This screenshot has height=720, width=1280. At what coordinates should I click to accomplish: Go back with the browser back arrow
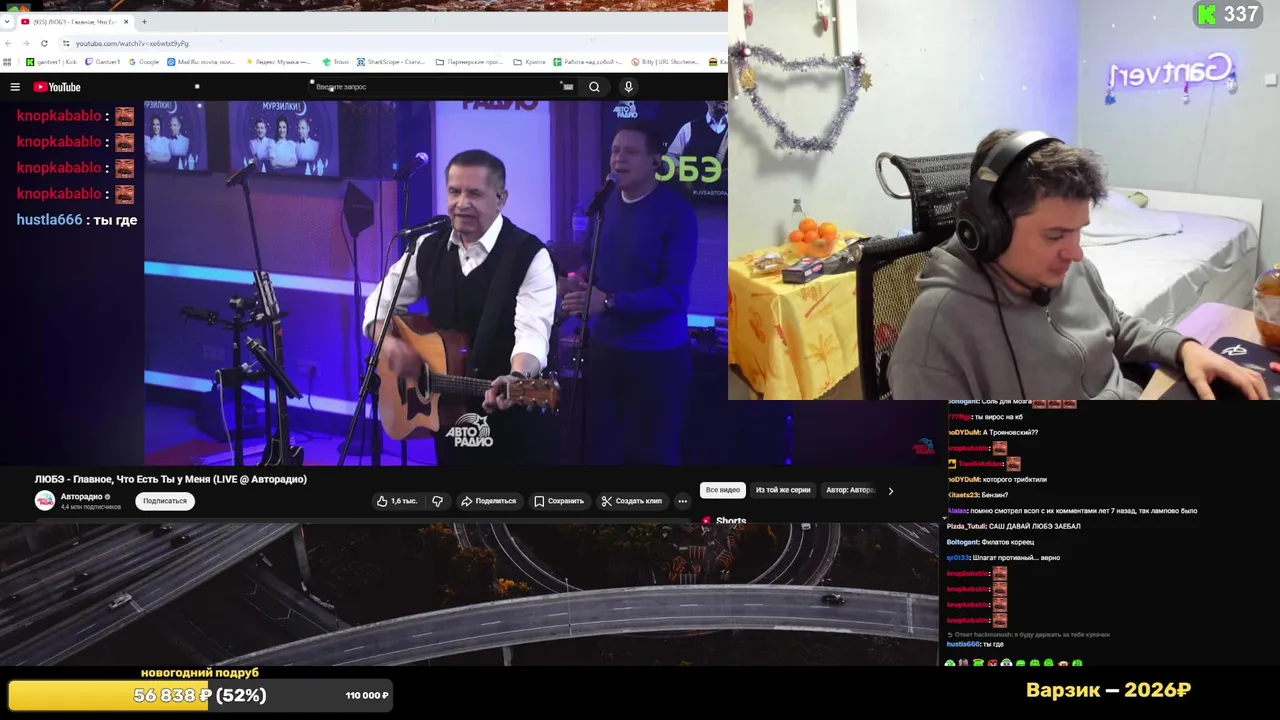8,43
